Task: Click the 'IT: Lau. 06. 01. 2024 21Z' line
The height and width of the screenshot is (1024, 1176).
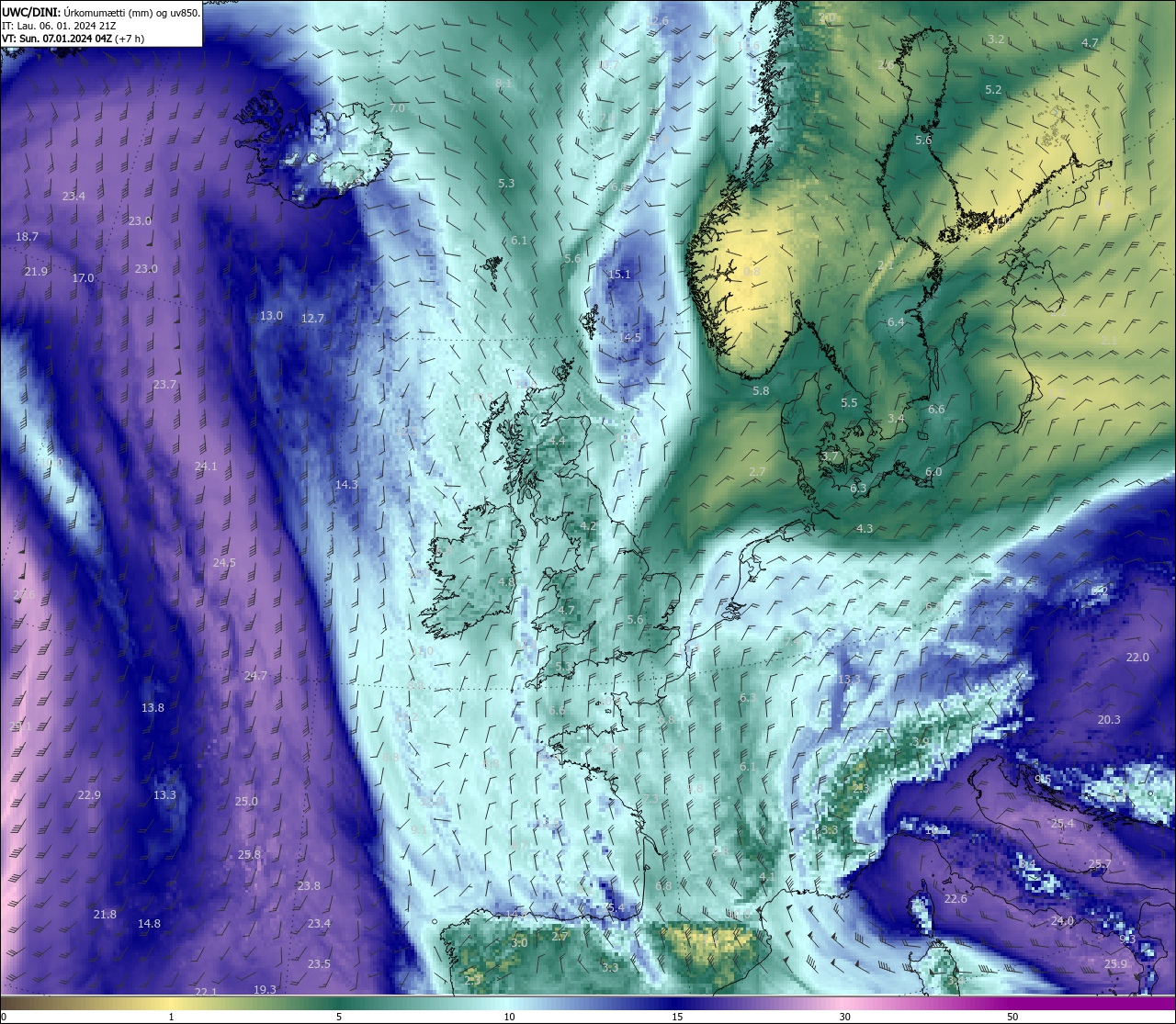Action: click(x=59, y=26)
